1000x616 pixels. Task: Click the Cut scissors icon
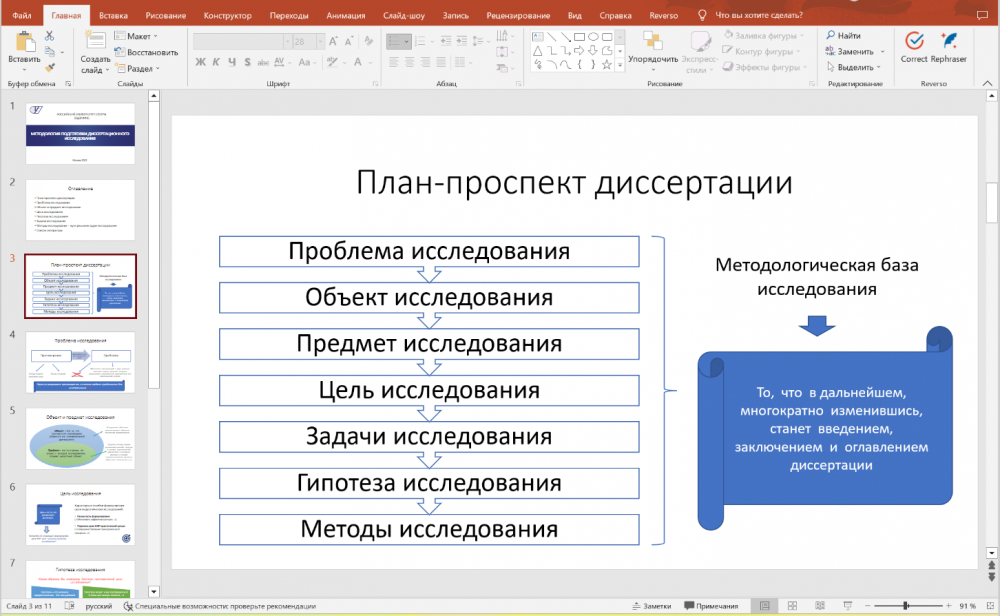click(x=49, y=35)
